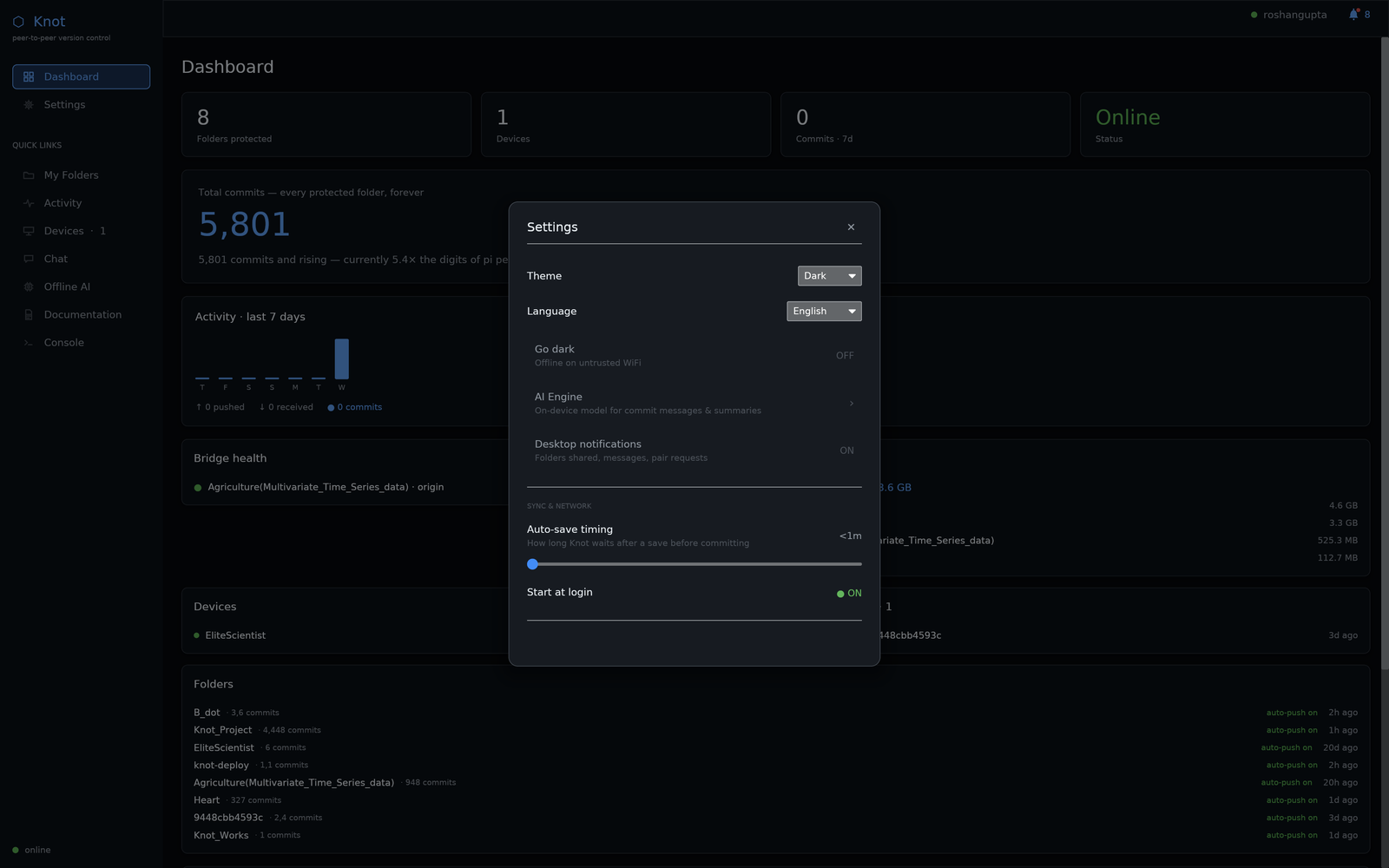Viewport: 1389px width, 868px height.
Task: Click '0 commits' chart legend
Action: coord(355,407)
